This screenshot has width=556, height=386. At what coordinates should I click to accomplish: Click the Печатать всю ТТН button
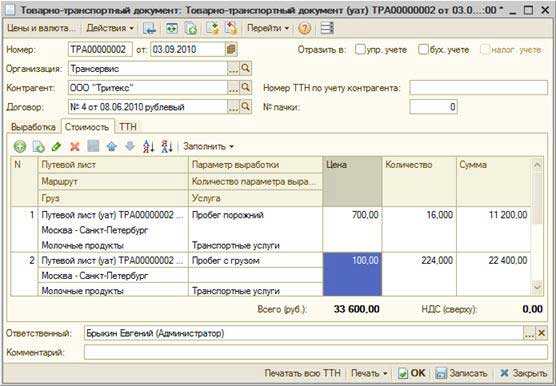click(302, 373)
